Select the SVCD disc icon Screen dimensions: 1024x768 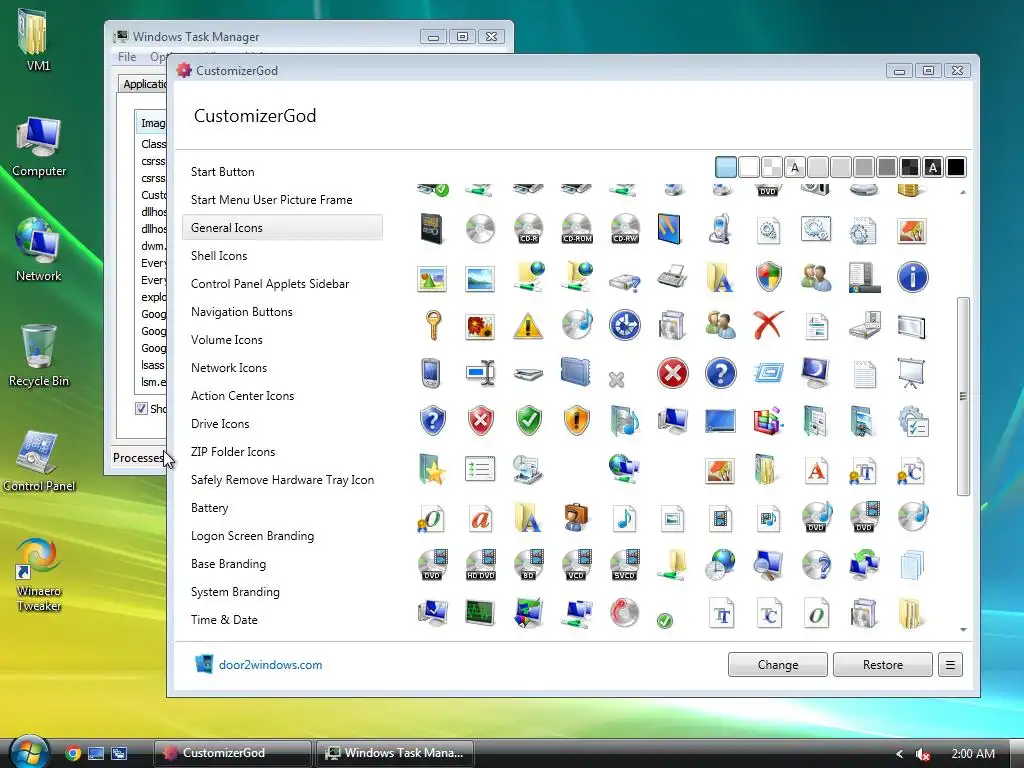pyautogui.click(x=625, y=566)
